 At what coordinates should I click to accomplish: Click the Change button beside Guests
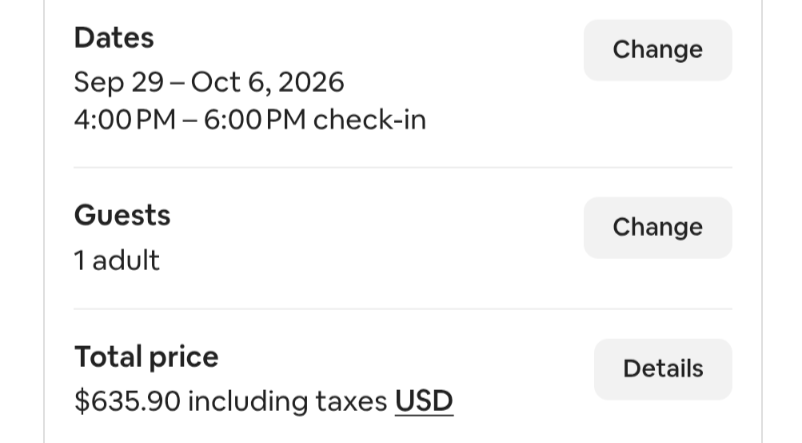pos(658,228)
